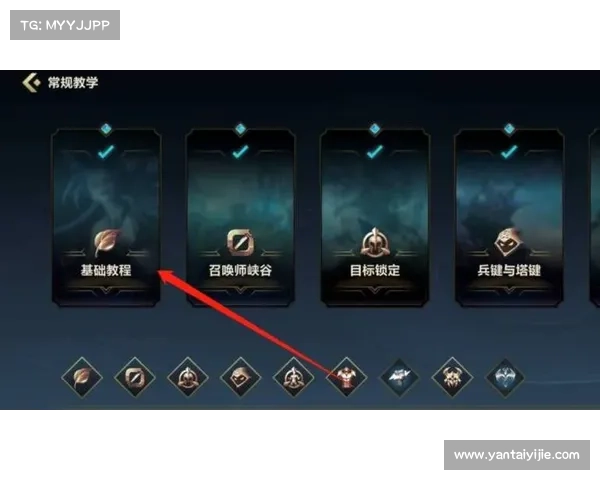Select the leaf icon in bottom row
Viewport: 600px width, 480px height.
click(x=82, y=377)
